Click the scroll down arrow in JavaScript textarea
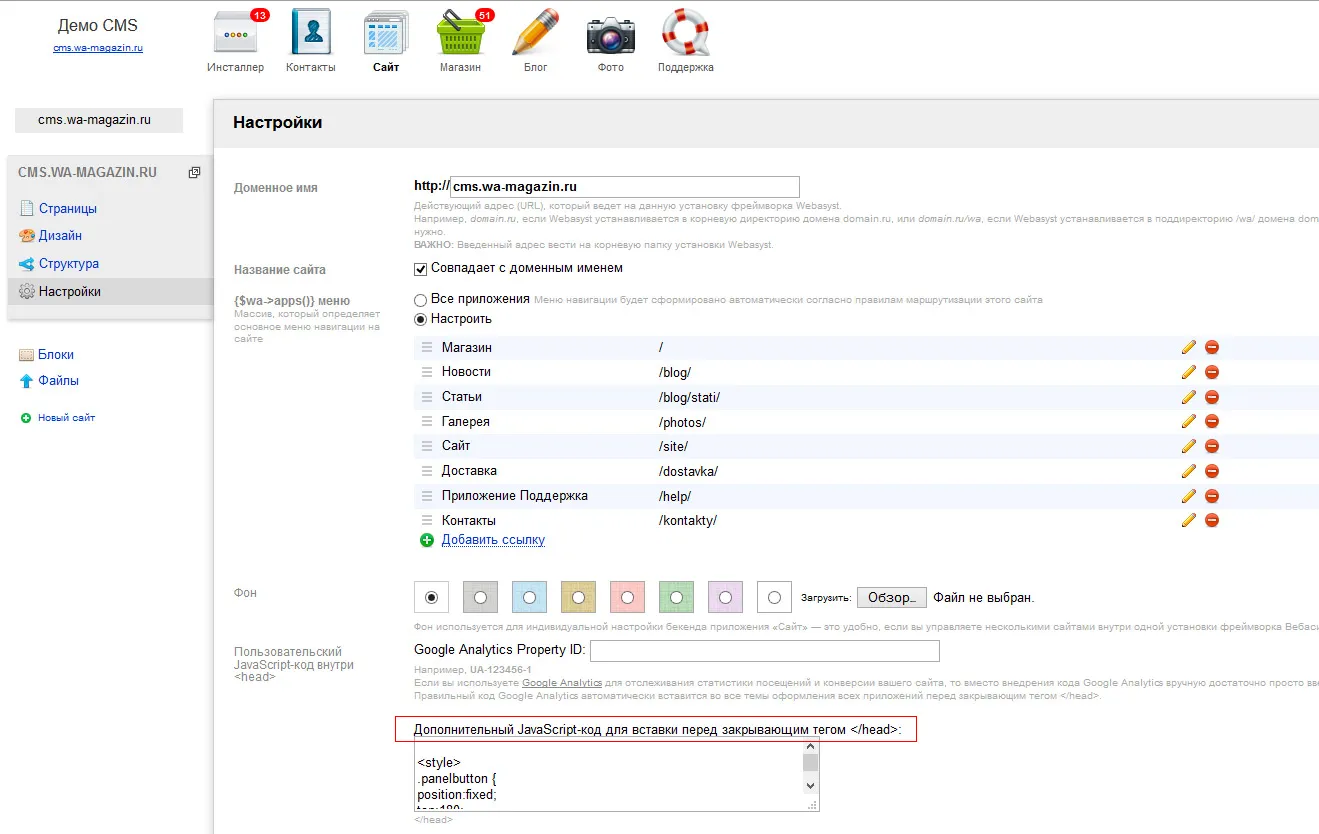The height and width of the screenshot is (834, 1319). [x=810, y=786]
